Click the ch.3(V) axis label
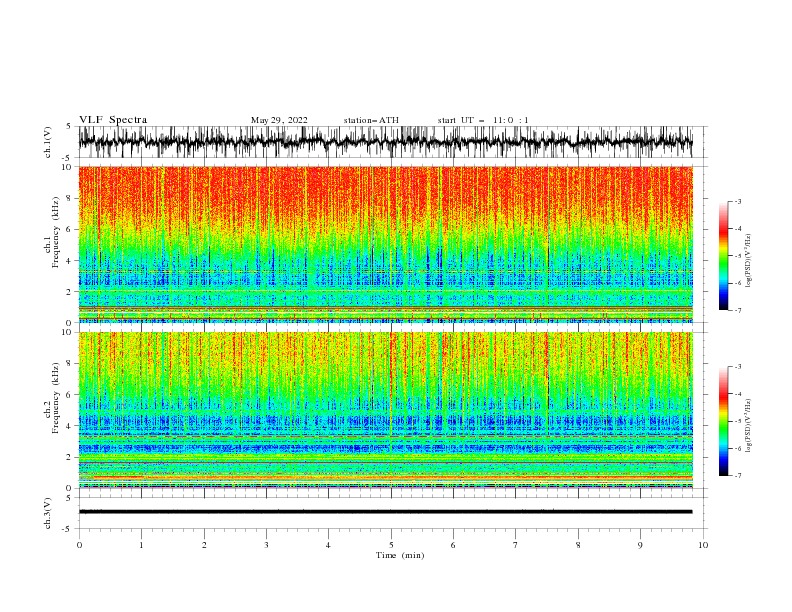The width and height of the screenshot is (792, 612). (x=48, y=513)
